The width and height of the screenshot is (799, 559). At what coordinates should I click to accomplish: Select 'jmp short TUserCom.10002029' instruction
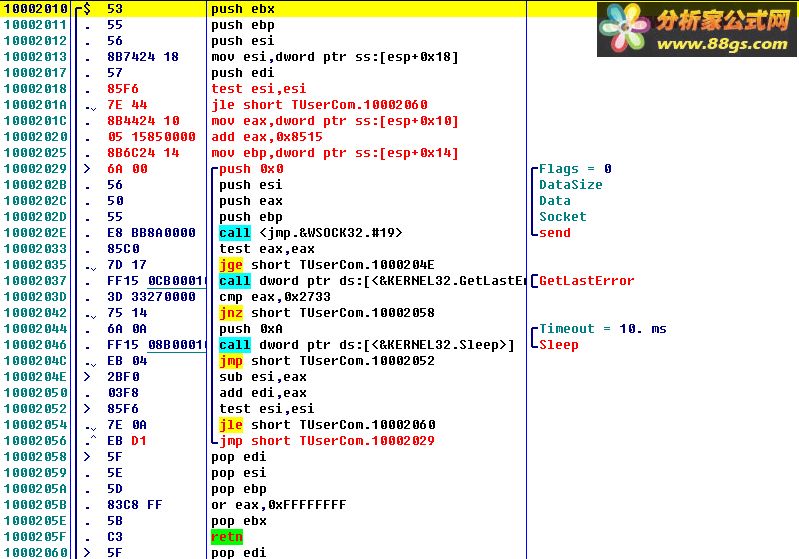click(x=327, y=441)
